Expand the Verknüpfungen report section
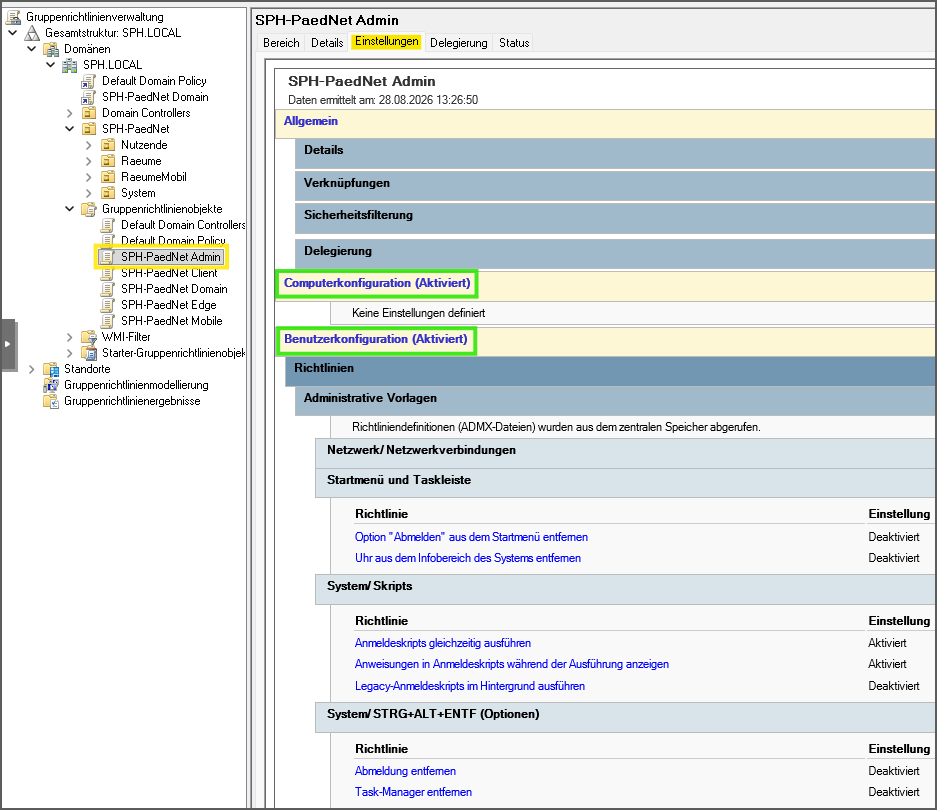The image size is (937, 810). (615, 185)
